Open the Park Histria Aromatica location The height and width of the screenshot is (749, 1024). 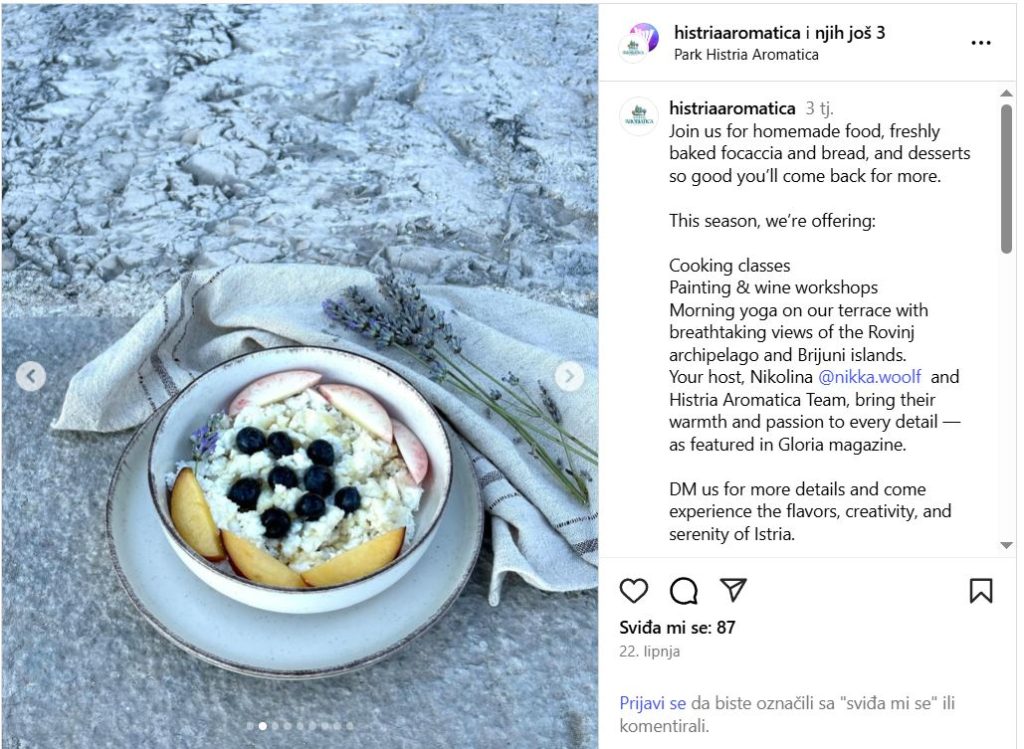[746, 55]
